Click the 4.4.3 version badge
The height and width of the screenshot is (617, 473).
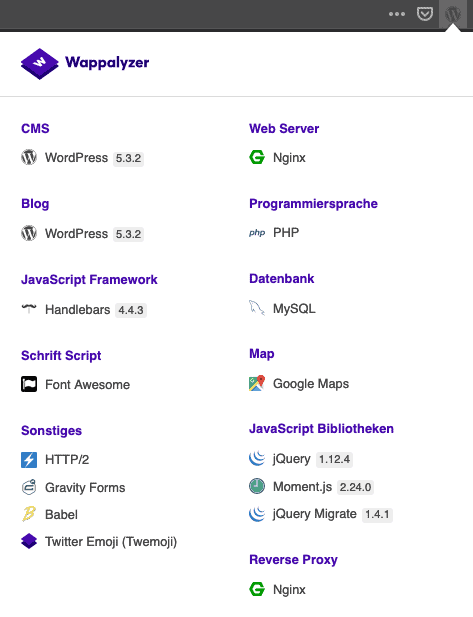tap(131, 310)
